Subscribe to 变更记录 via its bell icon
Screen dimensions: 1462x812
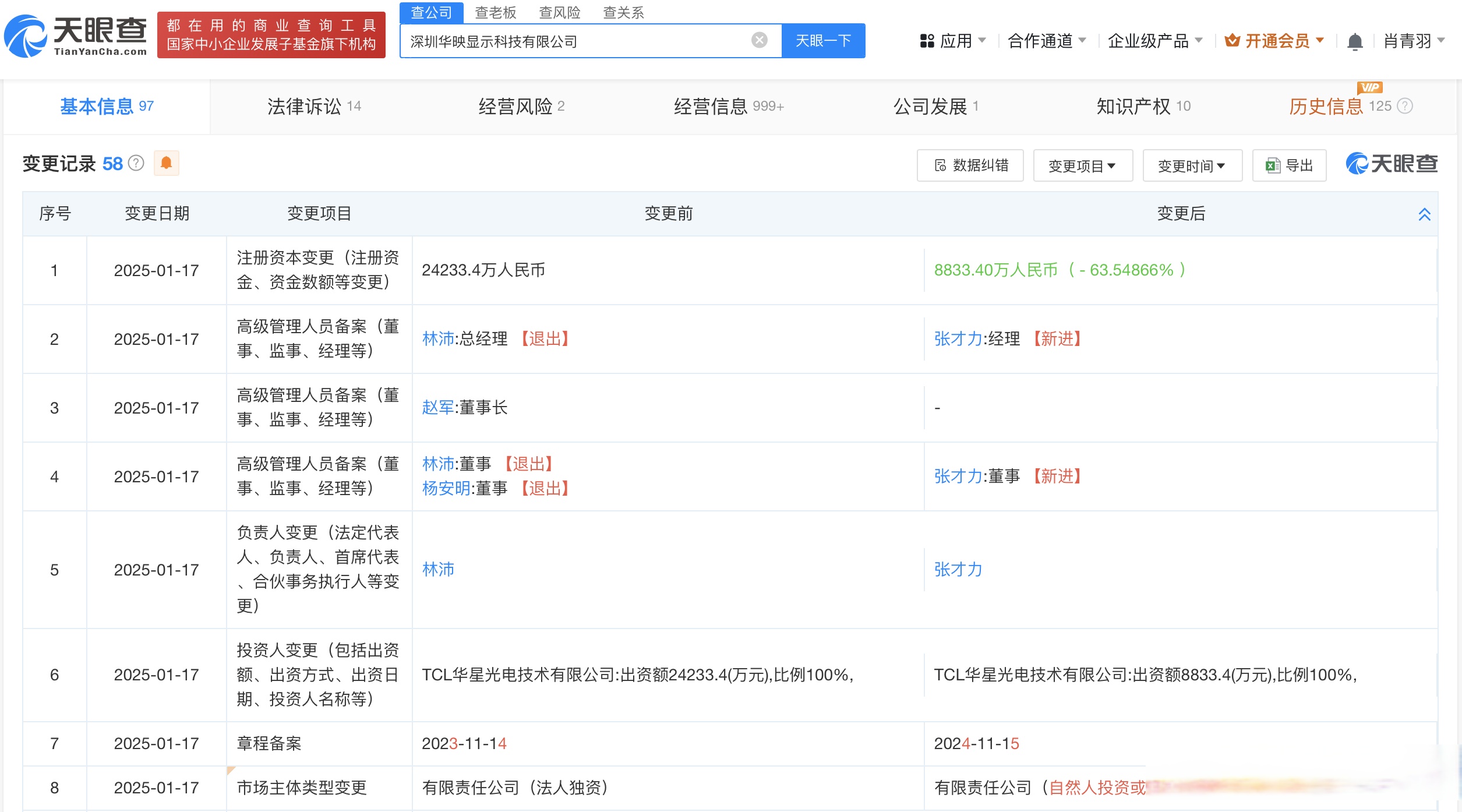(166, 164)
